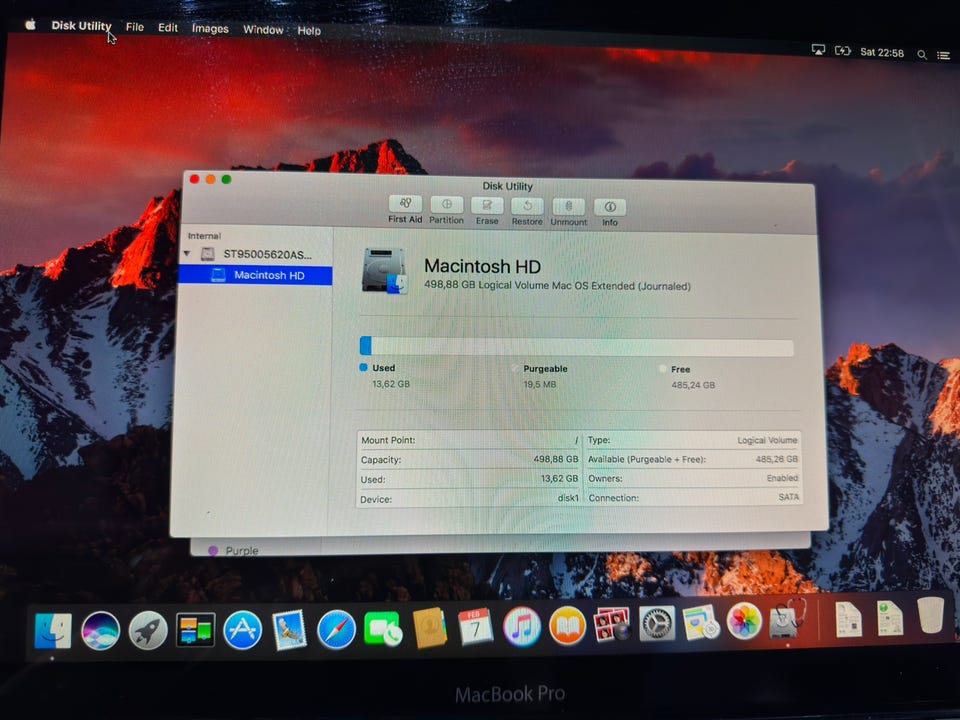960x720 pixels.
Task: Open the File menu
Action: (x=135, y=27)
